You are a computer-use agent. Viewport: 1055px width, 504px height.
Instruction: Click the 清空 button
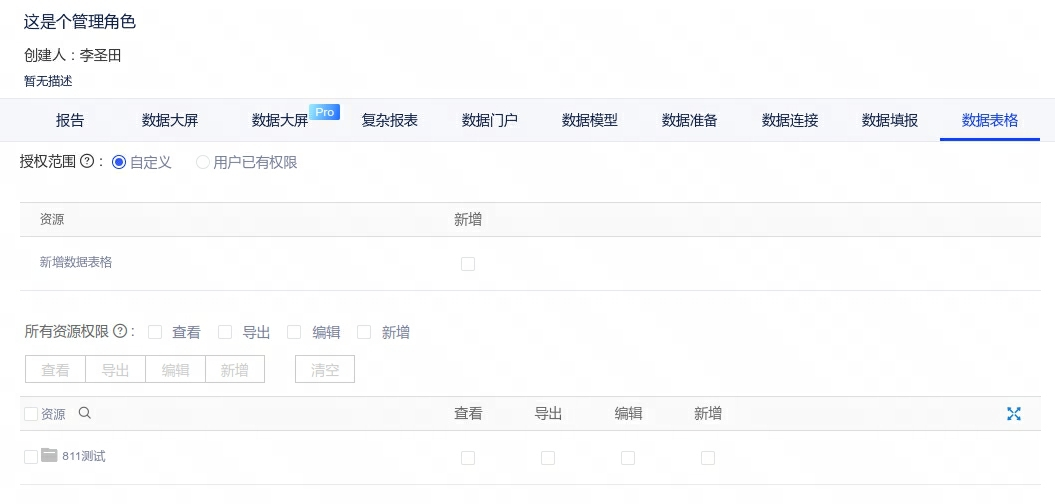coord(325,370)
